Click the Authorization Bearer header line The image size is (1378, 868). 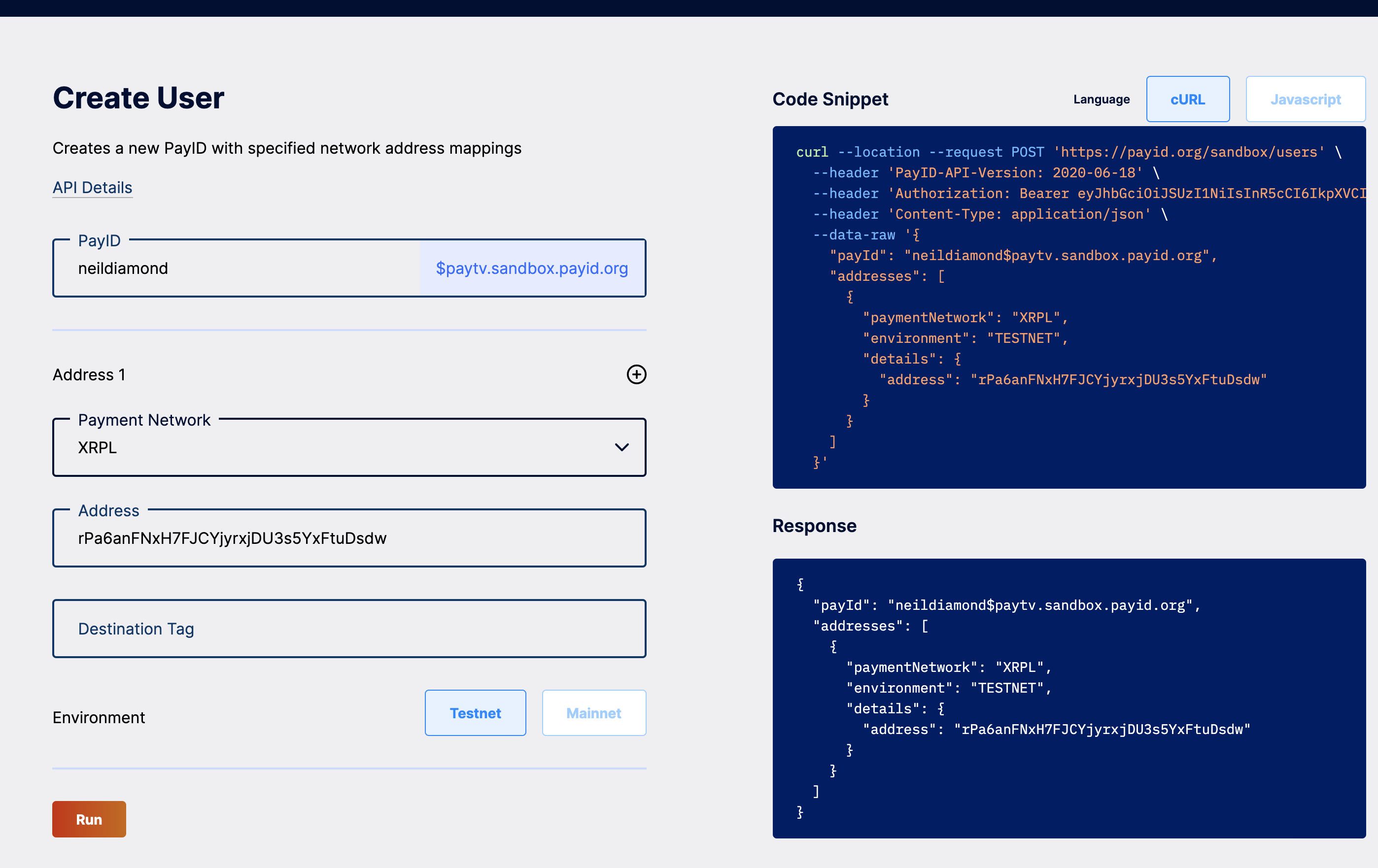tap(1087, 194)
